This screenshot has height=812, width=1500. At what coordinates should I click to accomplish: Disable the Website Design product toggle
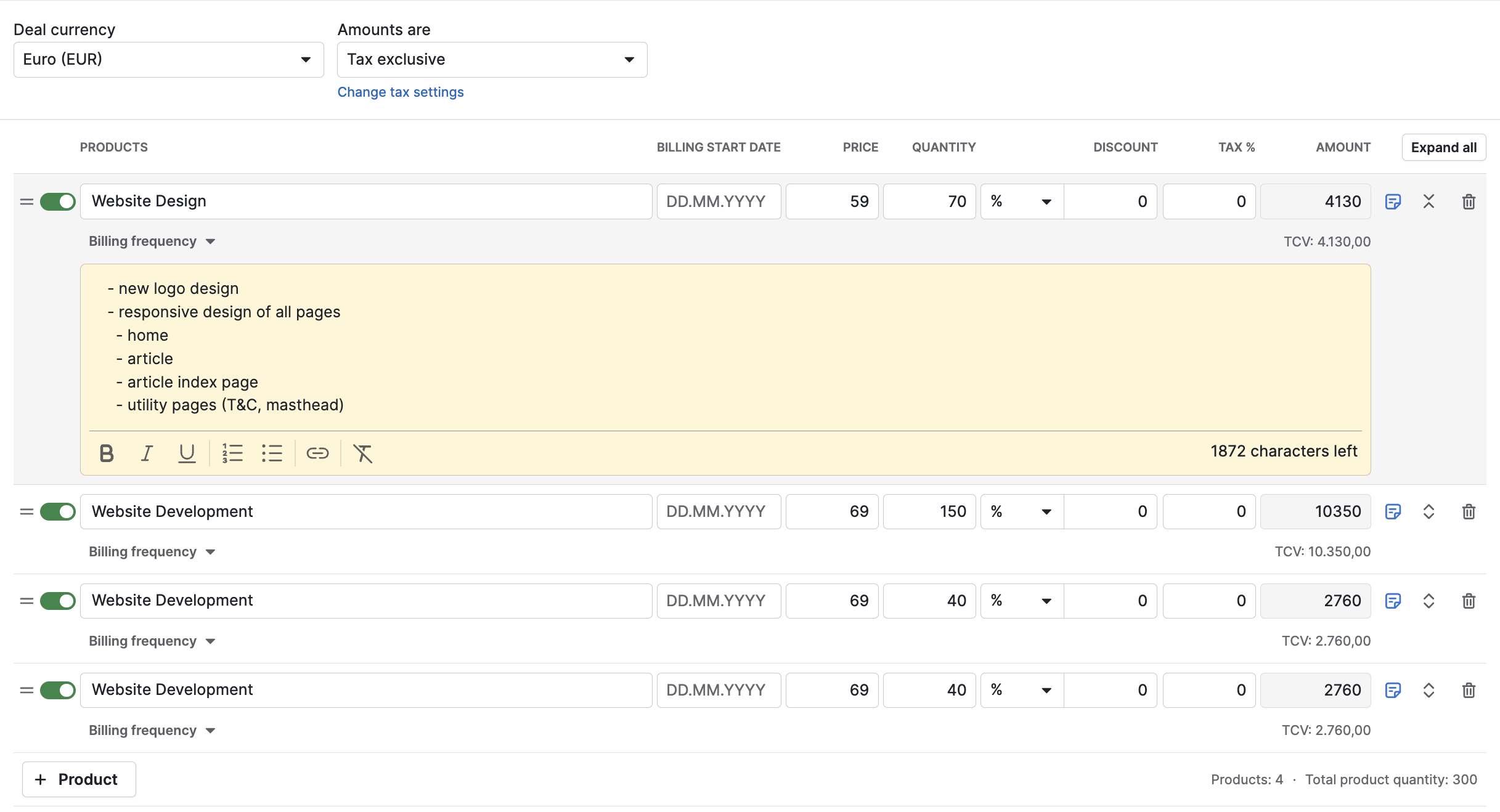(57, 201)
